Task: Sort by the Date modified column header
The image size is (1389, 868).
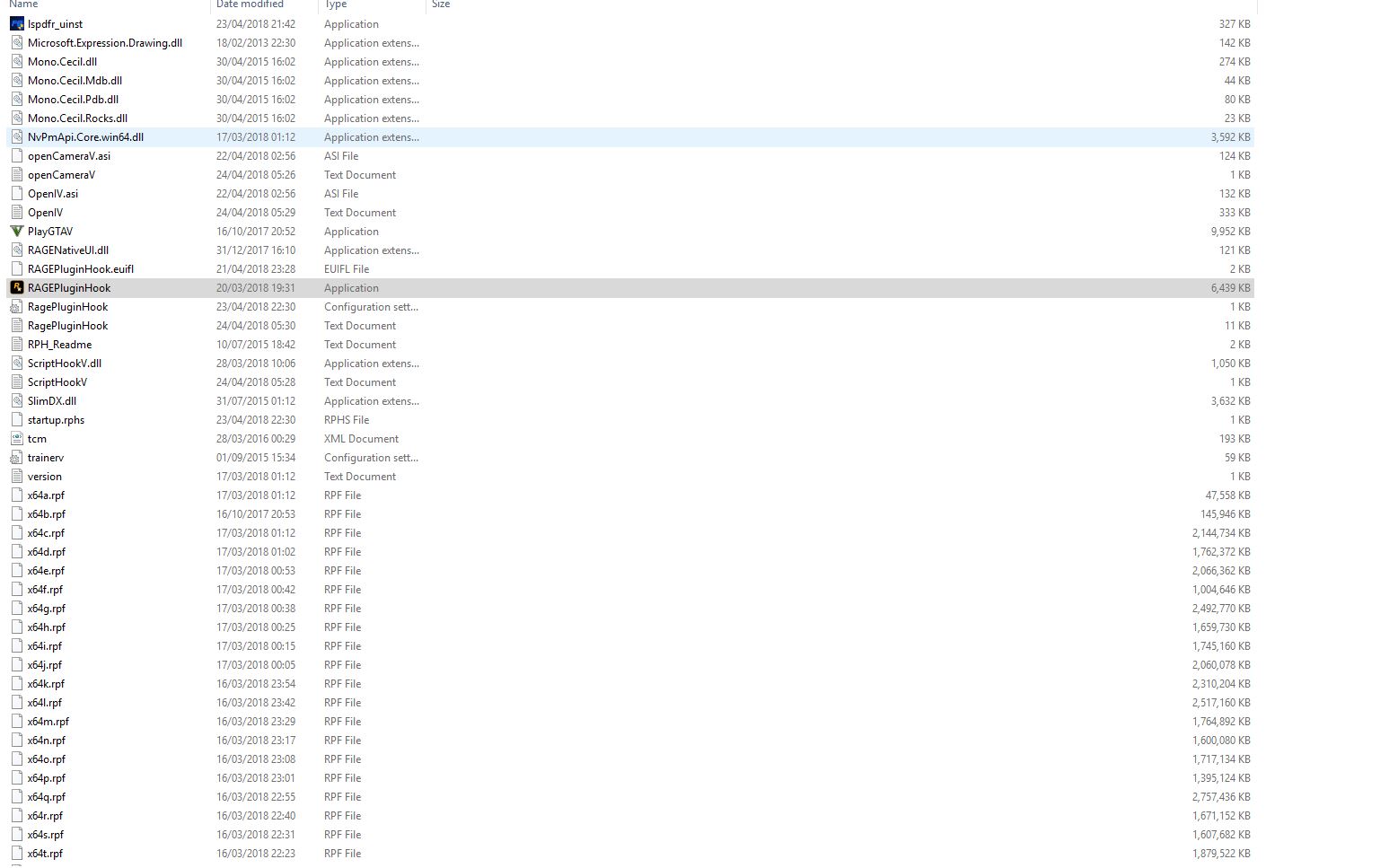Action: 250,4
